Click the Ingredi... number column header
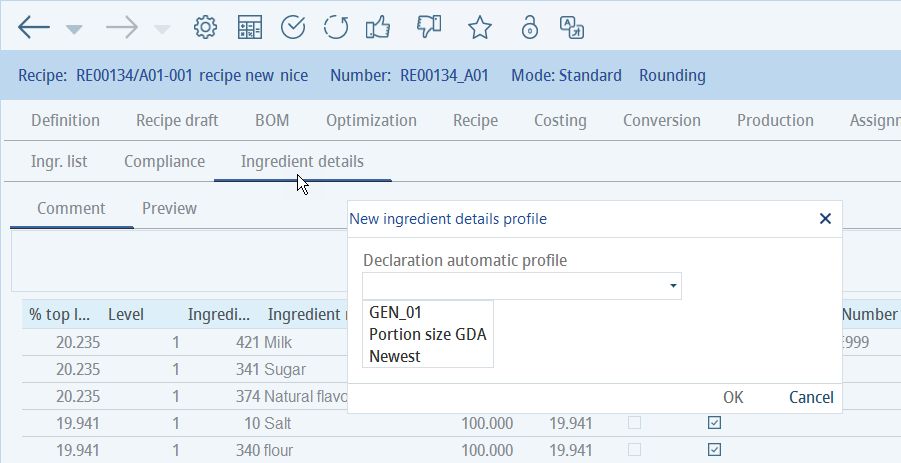901x463 pixels. [218, 314]
